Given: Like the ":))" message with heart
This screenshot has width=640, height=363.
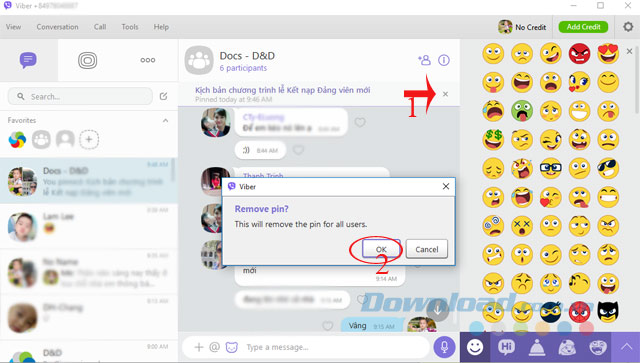Looking at the screenshot, I should click(298, 150).
